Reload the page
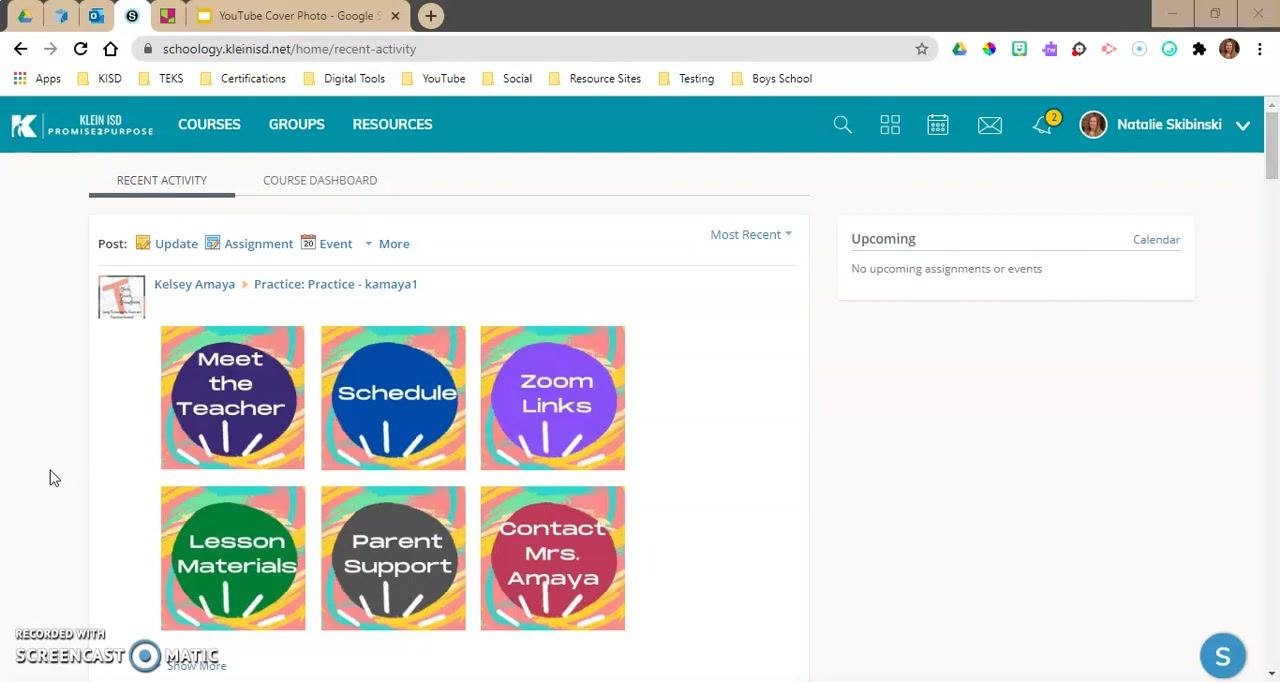Image resolution: width=1280 pixels, height=682 pixels. (x=80, y=48)
